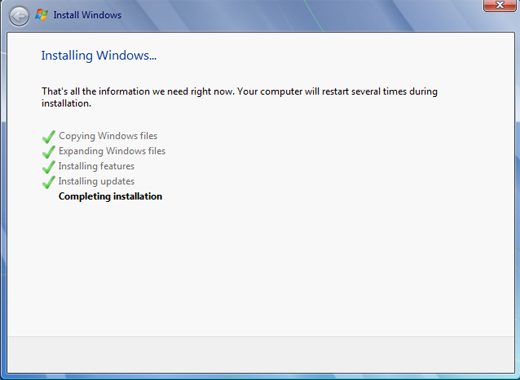Click the 'Install Windows' title text
Viewport: 520px width, 380px height.
[x=87, y=15]
